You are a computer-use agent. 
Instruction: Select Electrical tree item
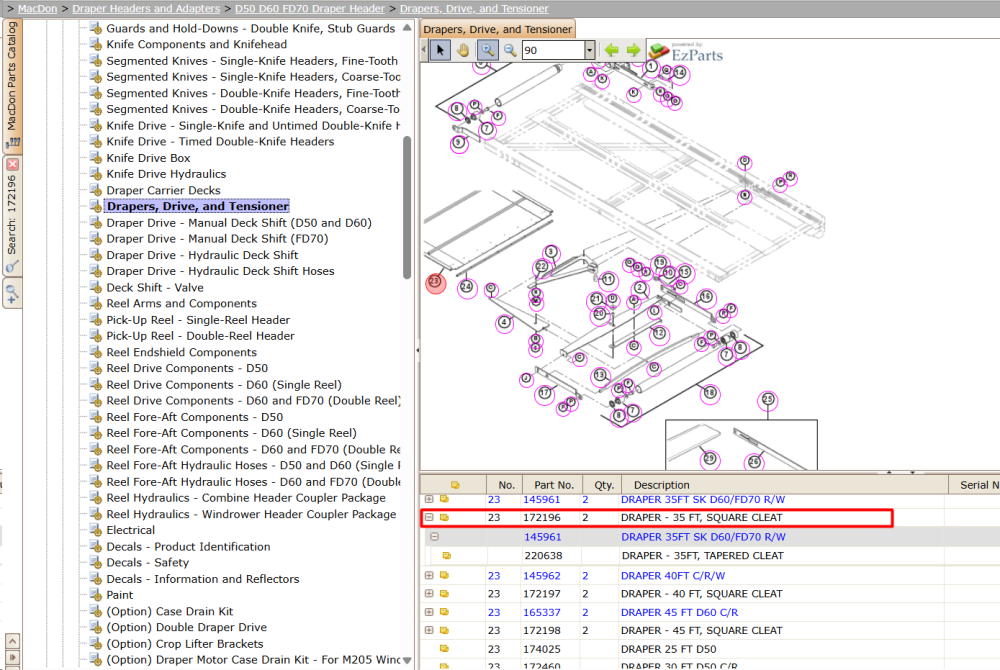click(x=130, y=530)
